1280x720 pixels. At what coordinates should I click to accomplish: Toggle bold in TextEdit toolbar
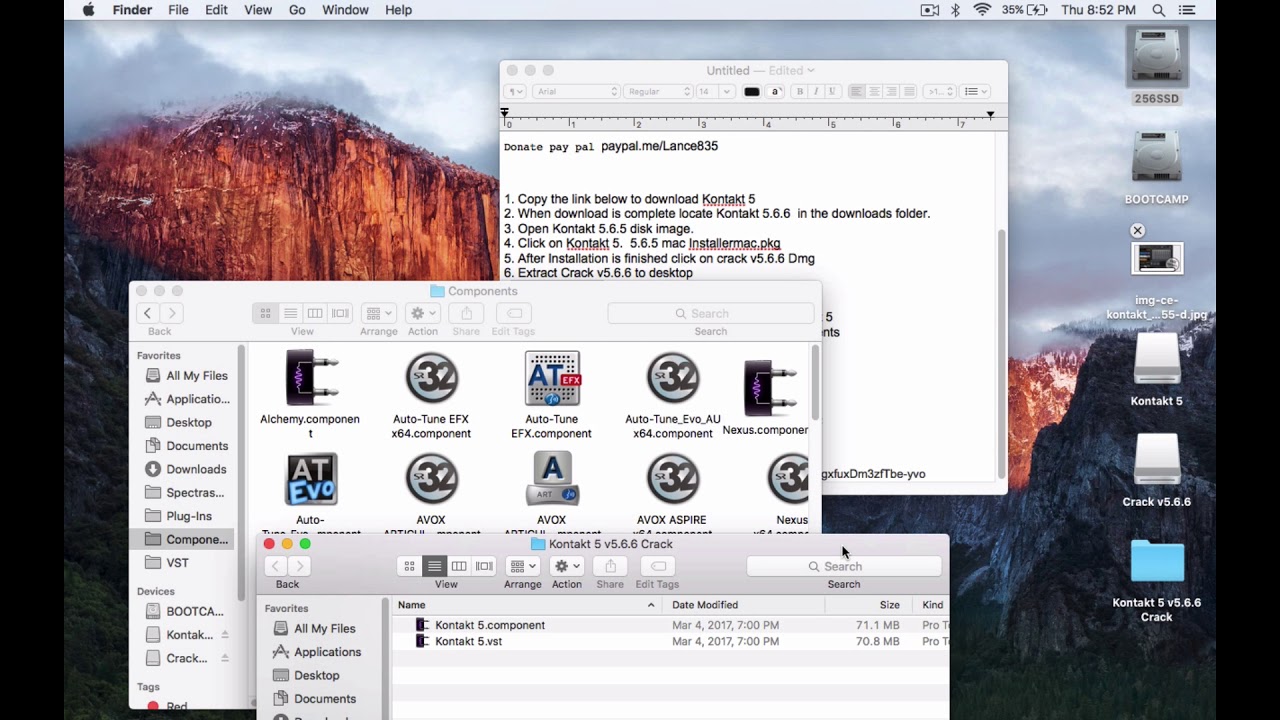click(799, 91)
